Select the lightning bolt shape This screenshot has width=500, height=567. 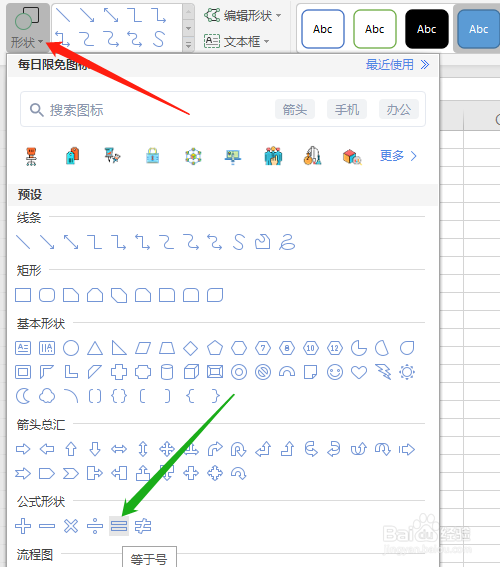click(x=383, y=372)
